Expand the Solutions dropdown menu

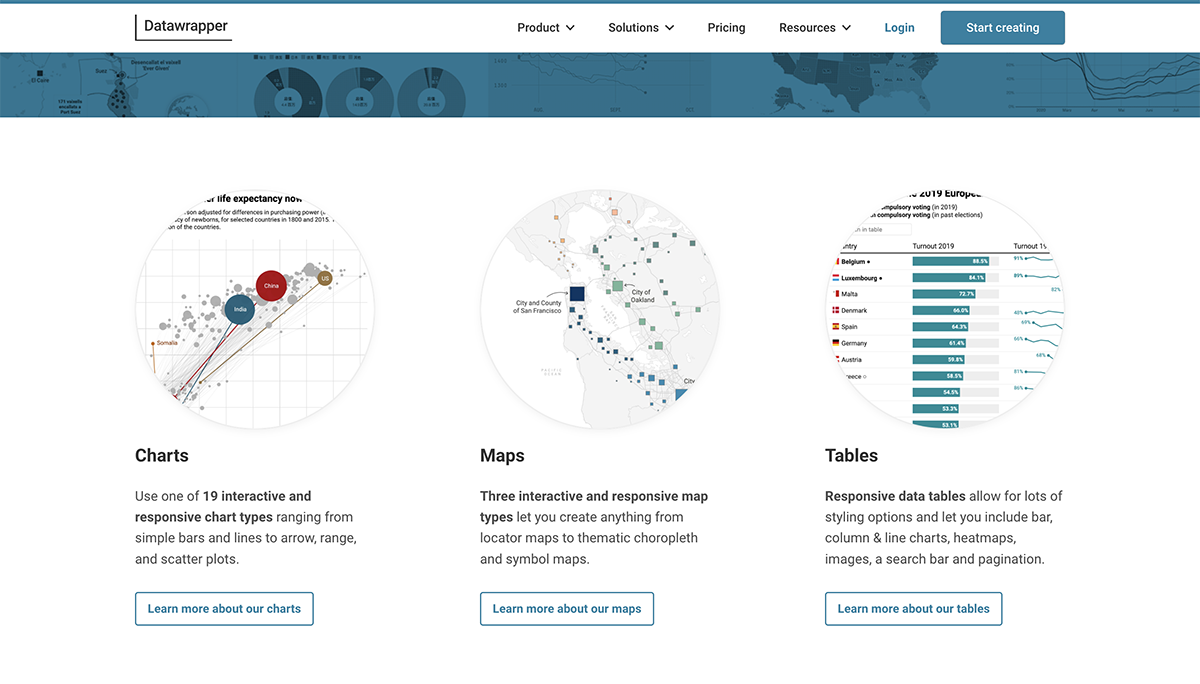641,28
